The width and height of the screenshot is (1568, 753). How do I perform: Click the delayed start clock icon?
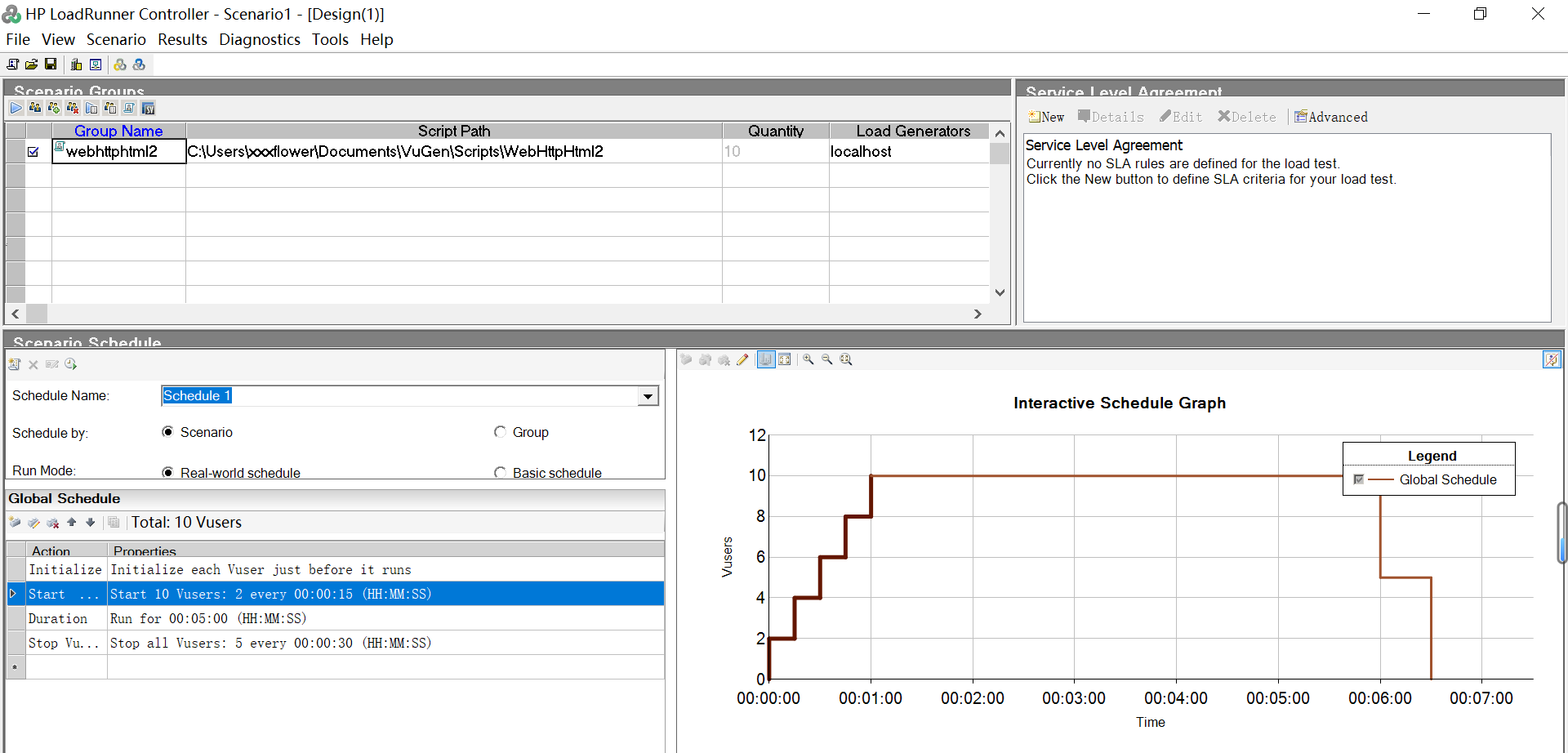point(71,364)
